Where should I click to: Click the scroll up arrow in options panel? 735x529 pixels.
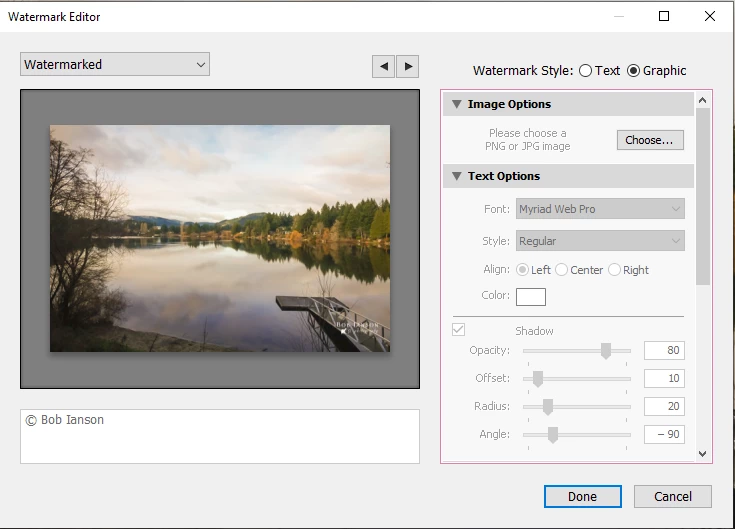pyautogui.click(x=702, y=100)
